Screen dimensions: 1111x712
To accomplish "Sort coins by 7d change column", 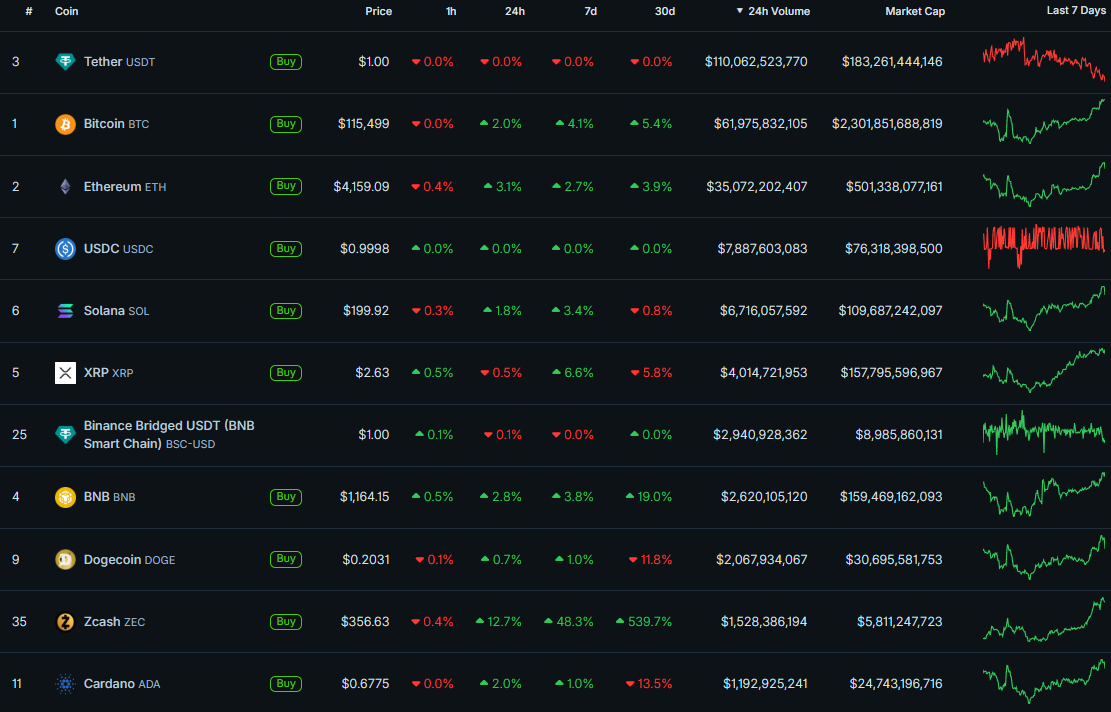I will (590, 11).
